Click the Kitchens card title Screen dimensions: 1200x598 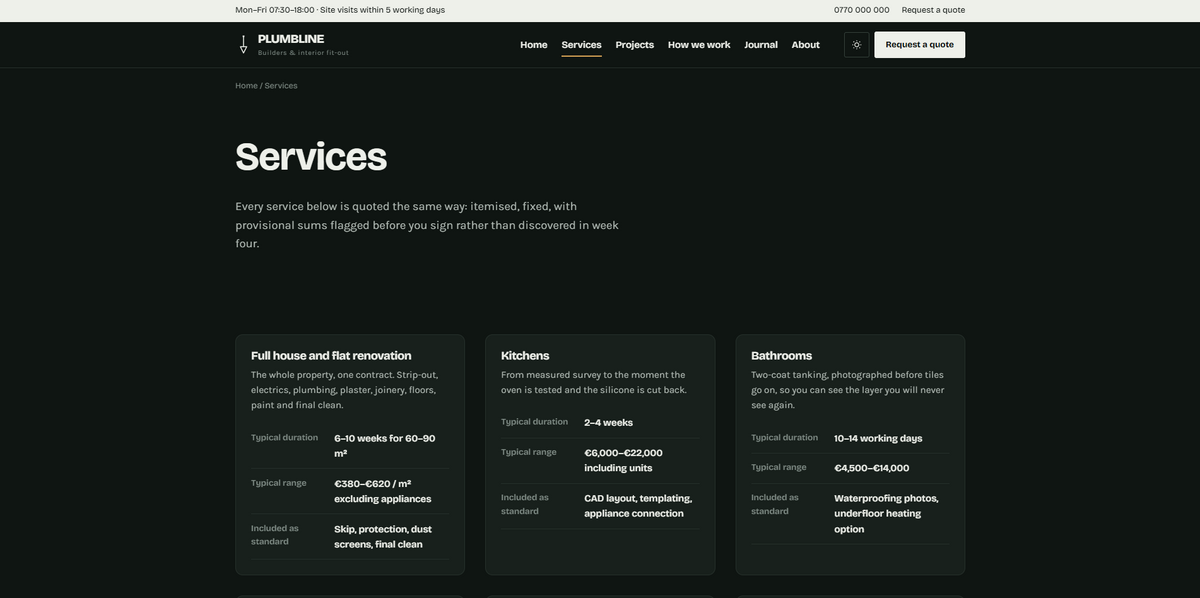click(x=525, y=356)
